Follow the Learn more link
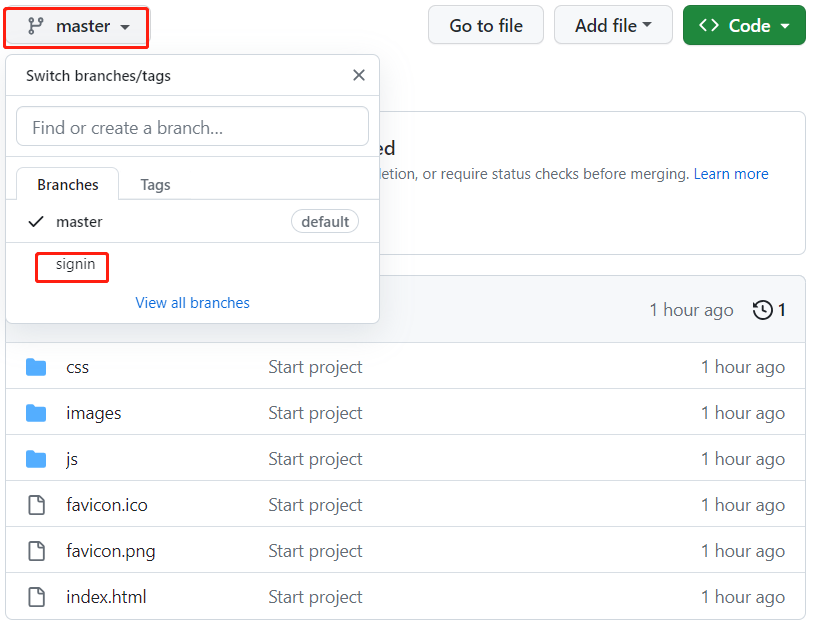Viewport: 813px width, 635px height. (x=731, y=174)
